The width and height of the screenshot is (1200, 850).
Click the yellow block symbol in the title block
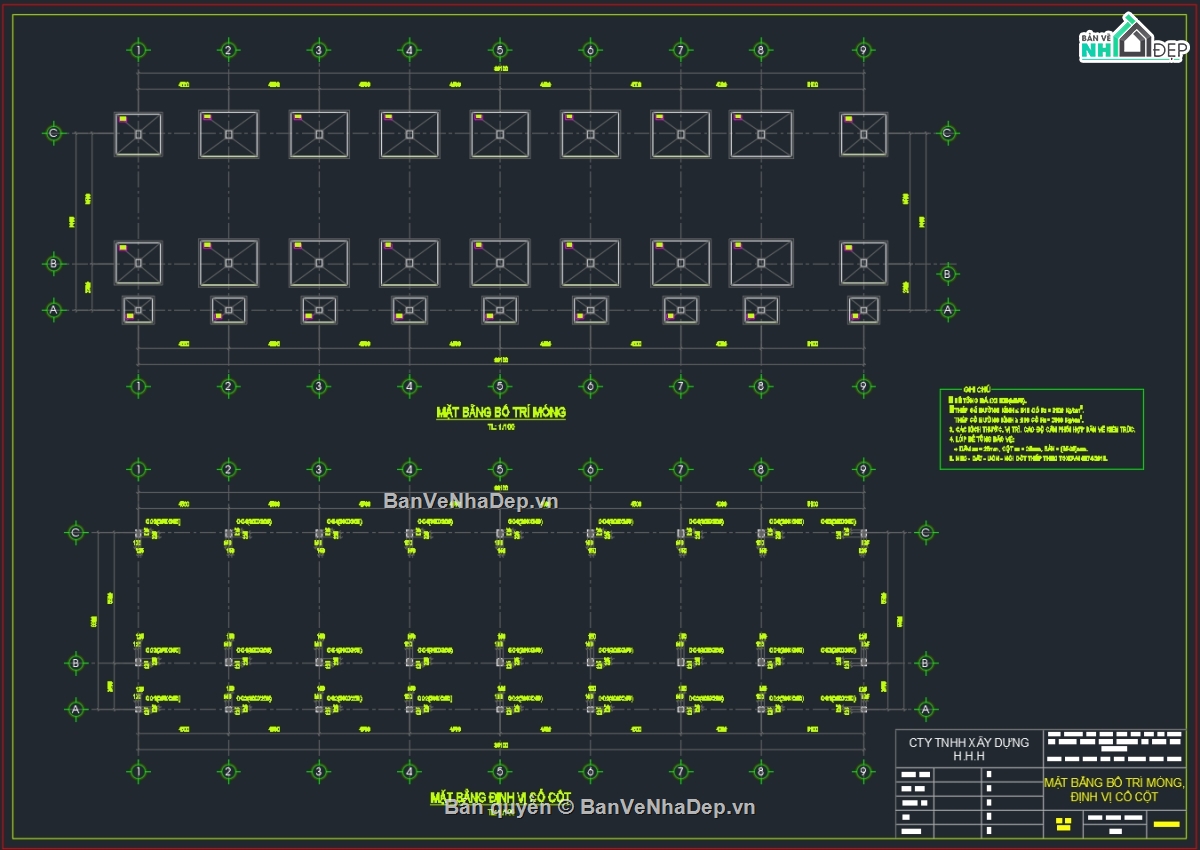1063,824
